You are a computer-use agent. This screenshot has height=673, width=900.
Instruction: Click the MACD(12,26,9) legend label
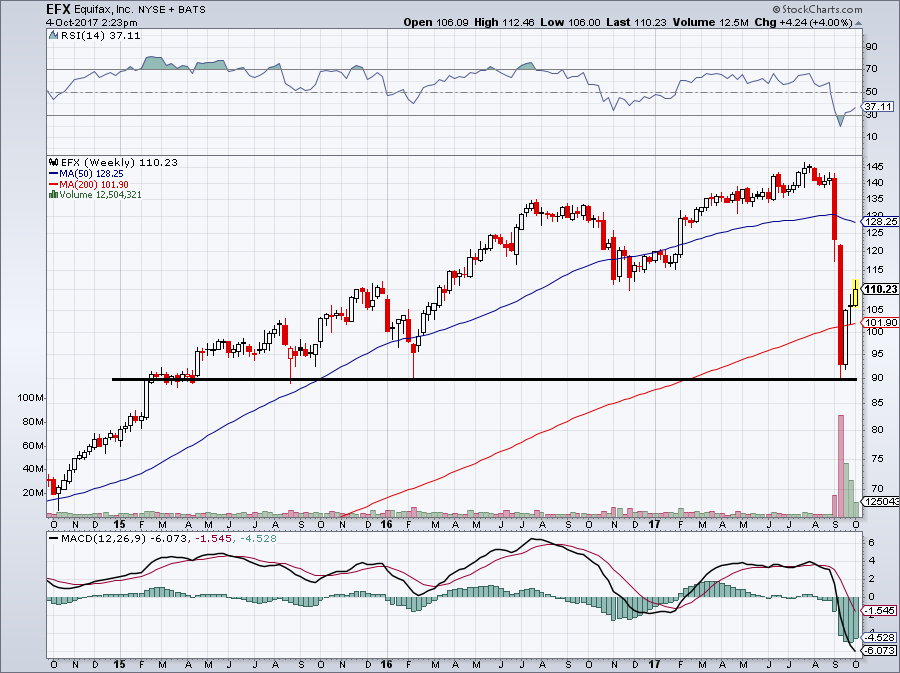click(x=103, y=539)
